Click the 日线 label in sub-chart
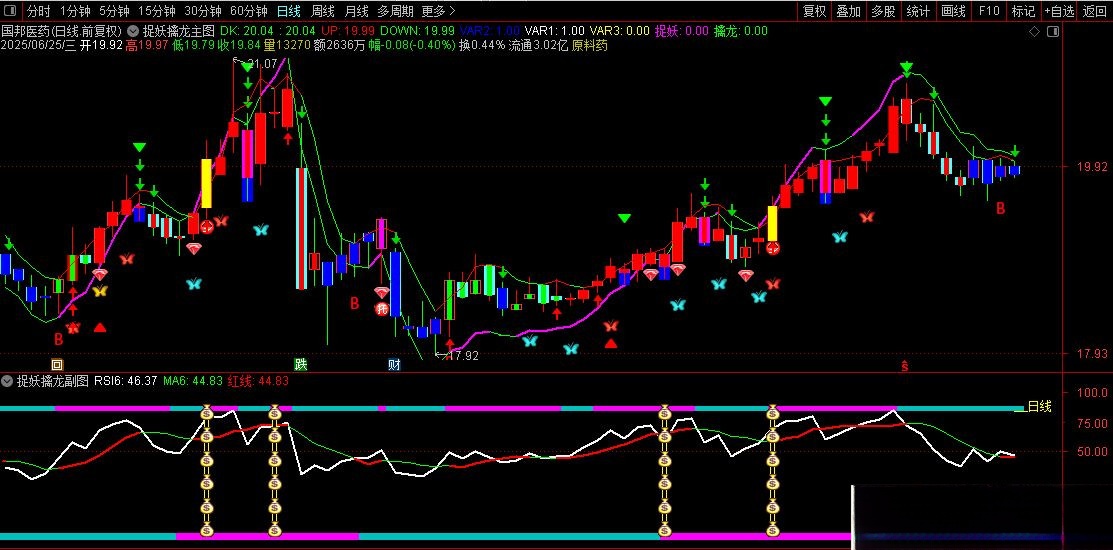 (1040, 406)
